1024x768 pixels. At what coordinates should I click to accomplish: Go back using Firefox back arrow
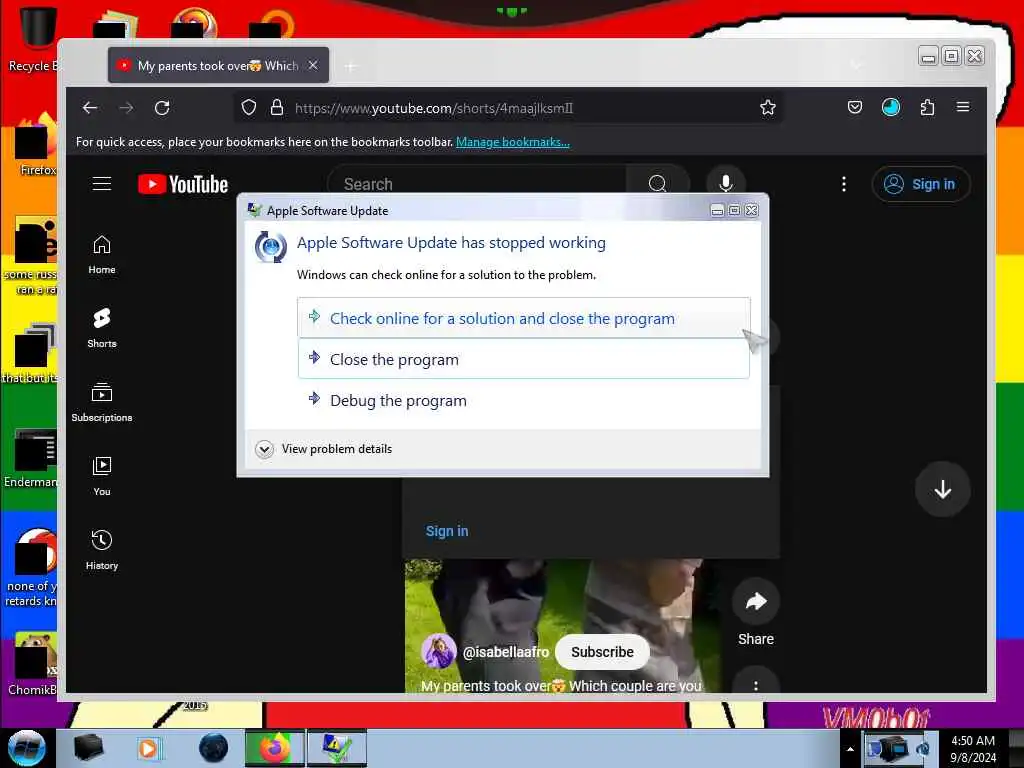click(x=90, y=108)
